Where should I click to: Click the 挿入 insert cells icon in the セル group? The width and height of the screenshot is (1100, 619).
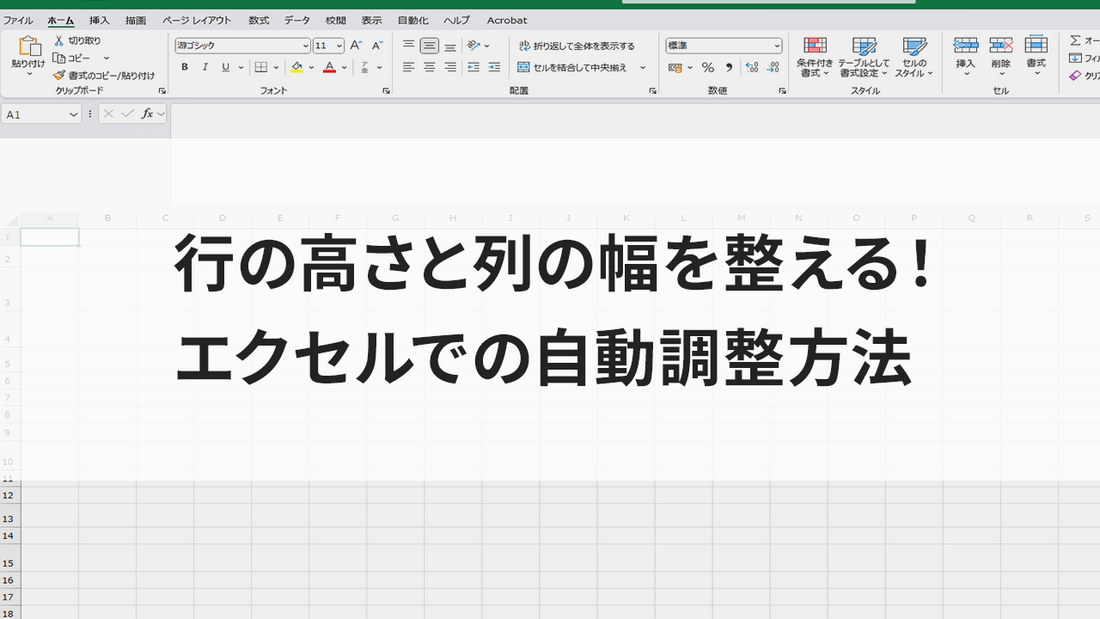[x=965, y=57]
